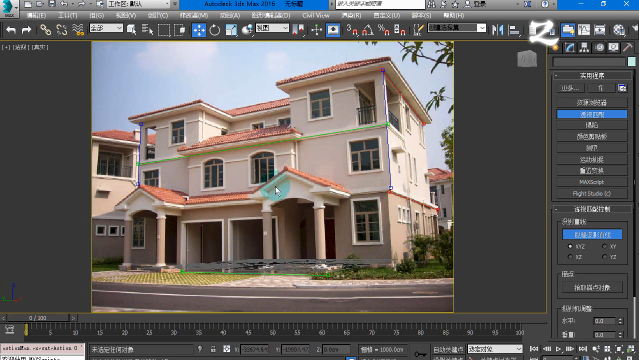Click the time slider 0 / 100 handle
This screenshot has width=639, height=360.
(x=37, y=318)
